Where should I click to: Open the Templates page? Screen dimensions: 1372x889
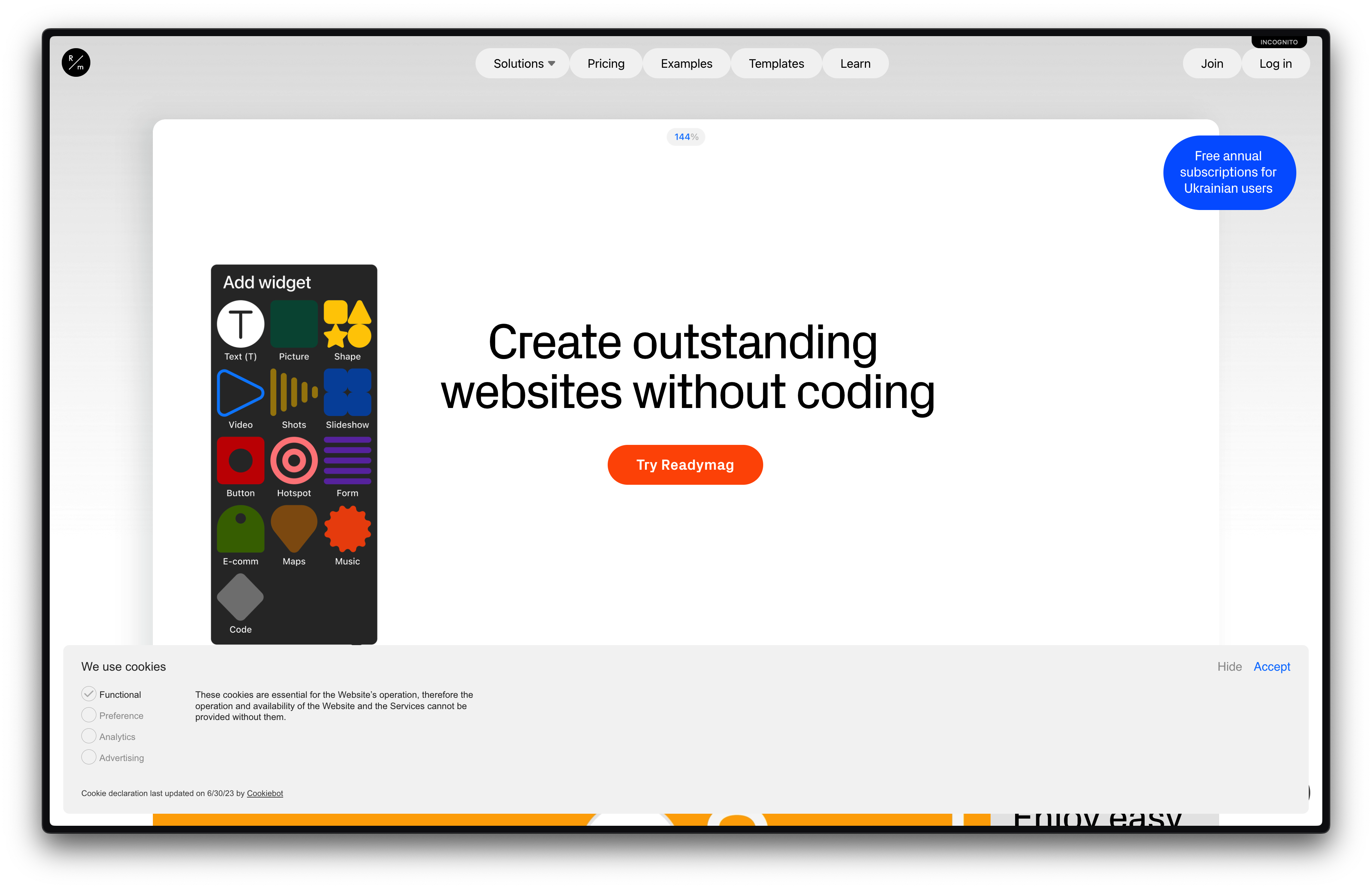click(x=776, y=63)
